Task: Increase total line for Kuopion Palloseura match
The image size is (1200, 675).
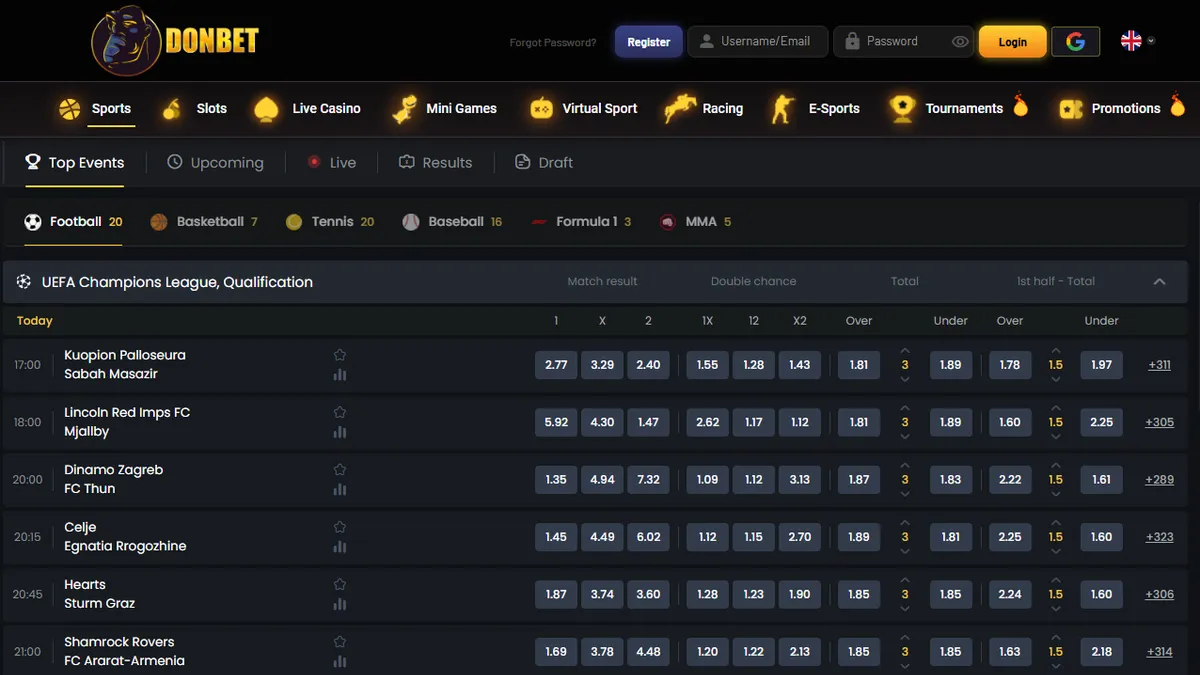Action: pyautogui.click(x=905, y=350)
